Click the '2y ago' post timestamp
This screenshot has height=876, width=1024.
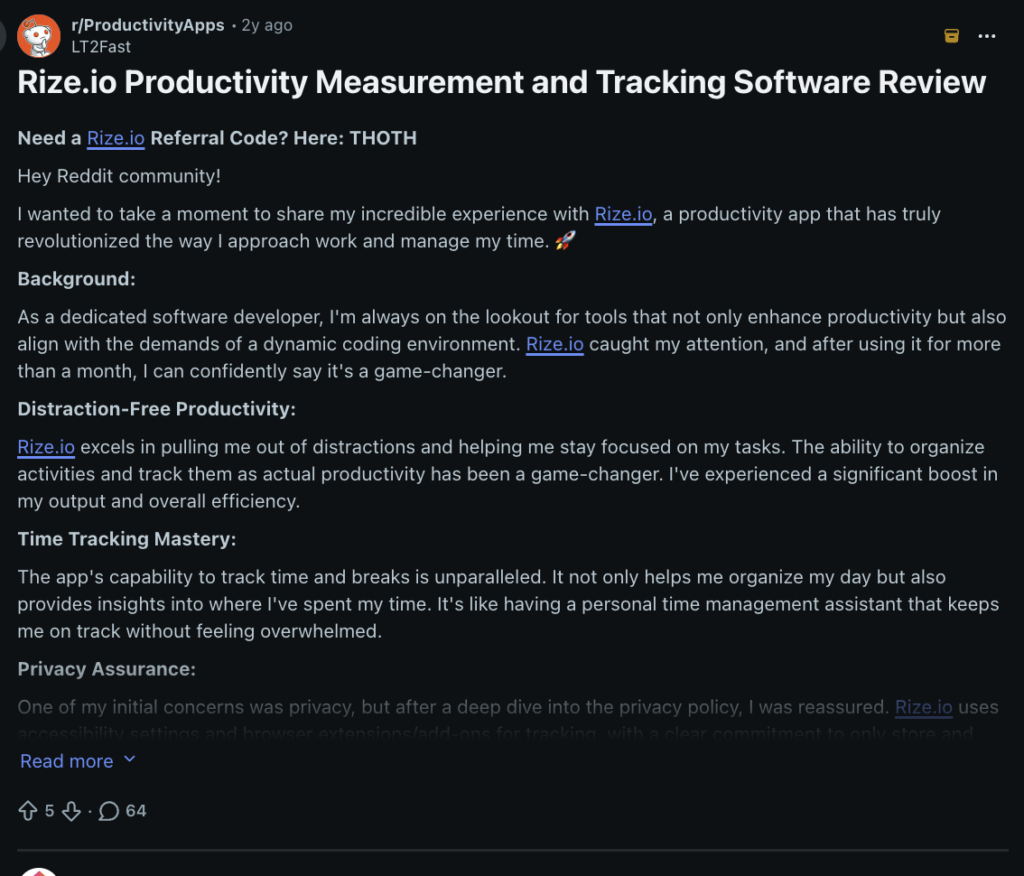click(x=266, y=25)
